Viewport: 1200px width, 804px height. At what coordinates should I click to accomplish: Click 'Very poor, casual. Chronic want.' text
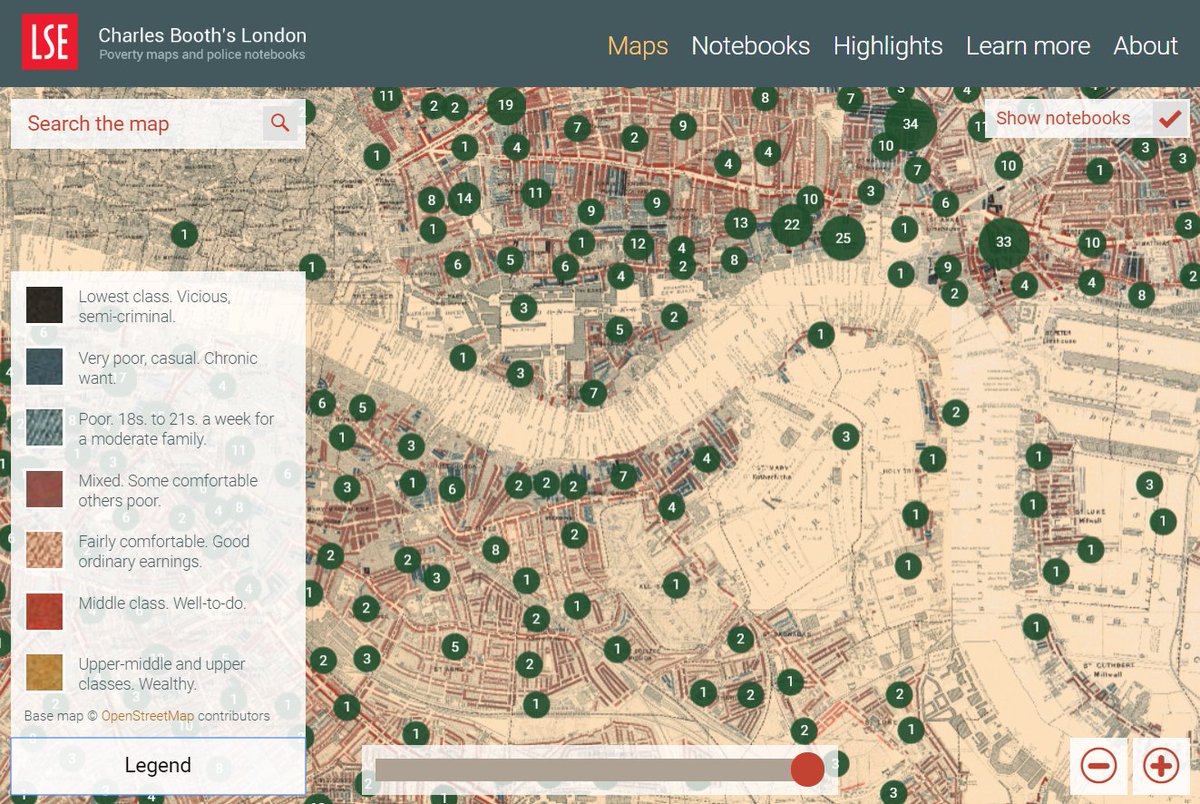pos(168,368)
